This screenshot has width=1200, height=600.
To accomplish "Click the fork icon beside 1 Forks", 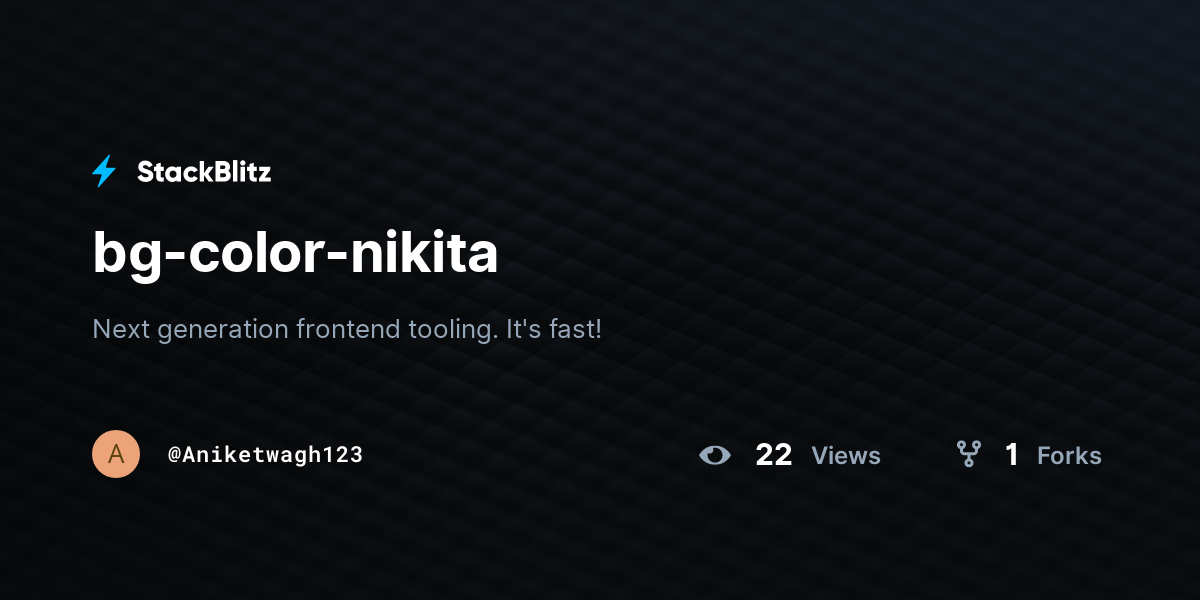I will (968, 455).
